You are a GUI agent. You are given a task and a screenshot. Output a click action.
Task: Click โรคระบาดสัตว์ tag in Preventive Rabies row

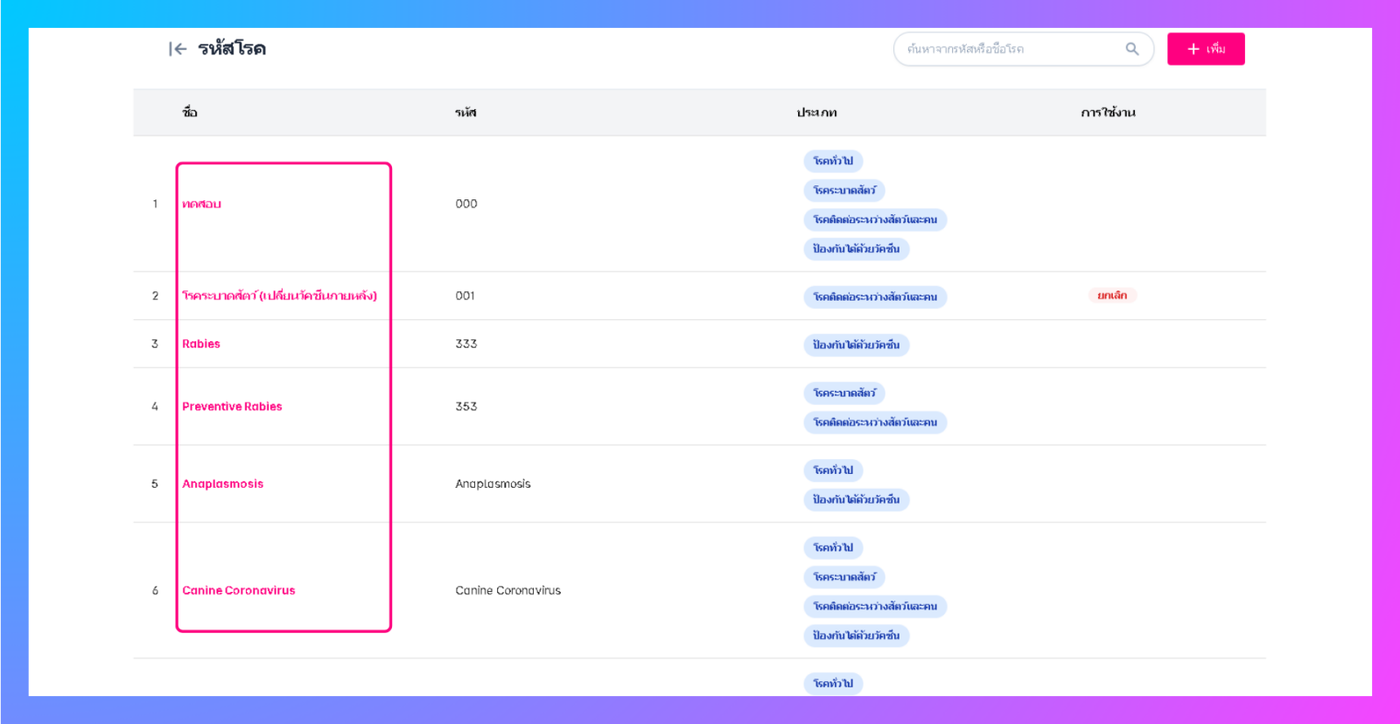[844, 393]
